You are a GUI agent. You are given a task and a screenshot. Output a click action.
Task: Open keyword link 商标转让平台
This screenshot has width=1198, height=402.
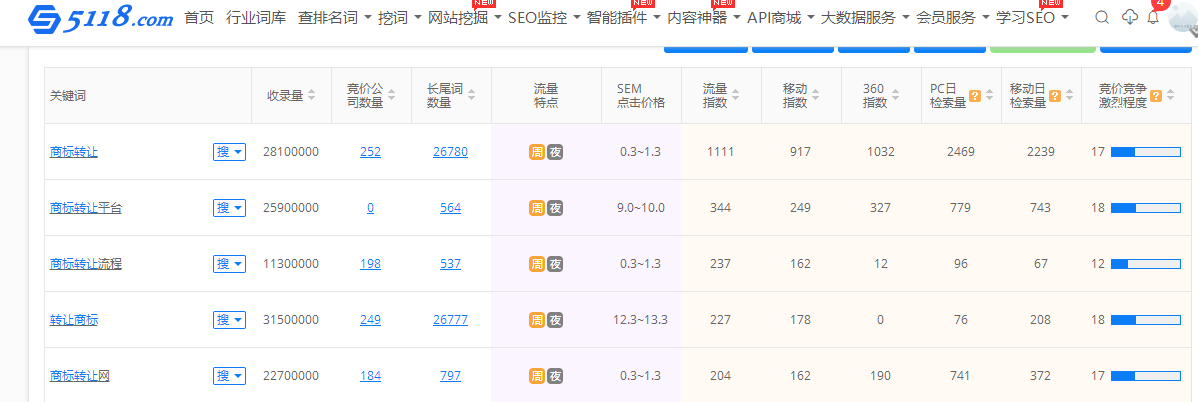[86, 208]
